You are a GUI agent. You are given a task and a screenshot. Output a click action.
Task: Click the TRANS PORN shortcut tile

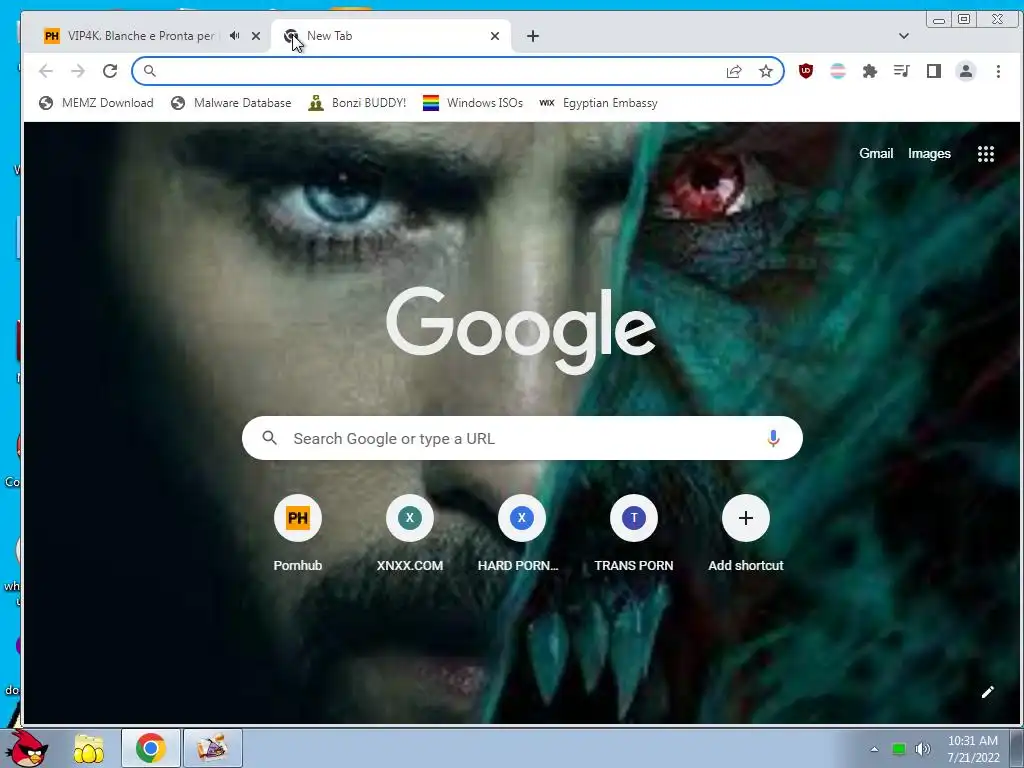633,534
